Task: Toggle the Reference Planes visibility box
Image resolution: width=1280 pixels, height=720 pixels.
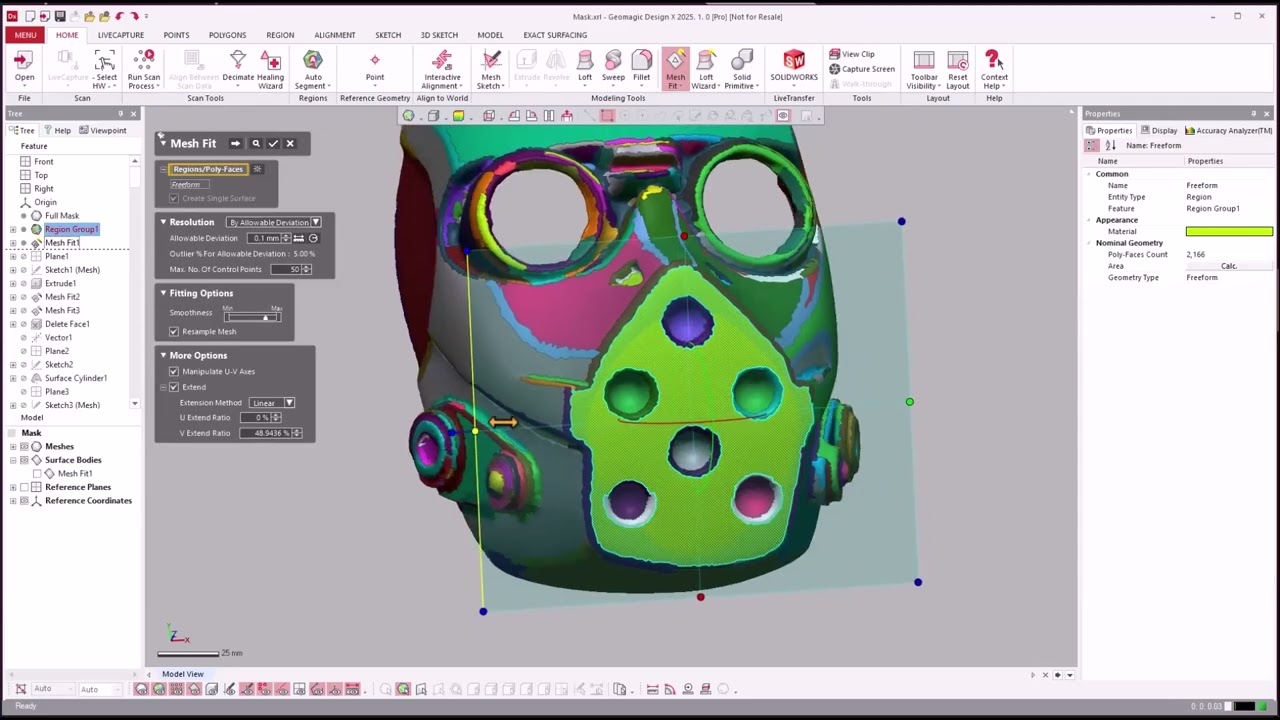Action: (24, 487)
